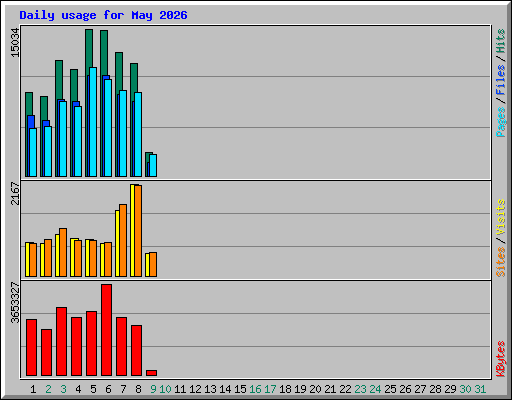
Task: Click the orange sites bar for day 3
Action: coord(63,252)
